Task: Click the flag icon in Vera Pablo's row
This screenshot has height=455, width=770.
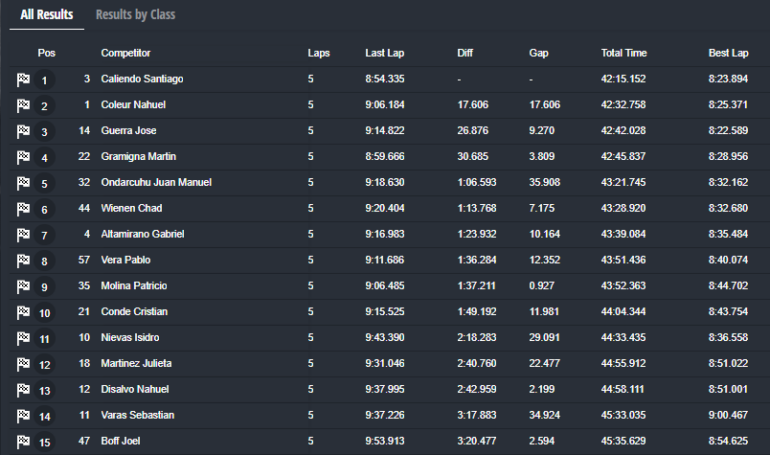Action: pyautogui.click(x=23, y=260)
